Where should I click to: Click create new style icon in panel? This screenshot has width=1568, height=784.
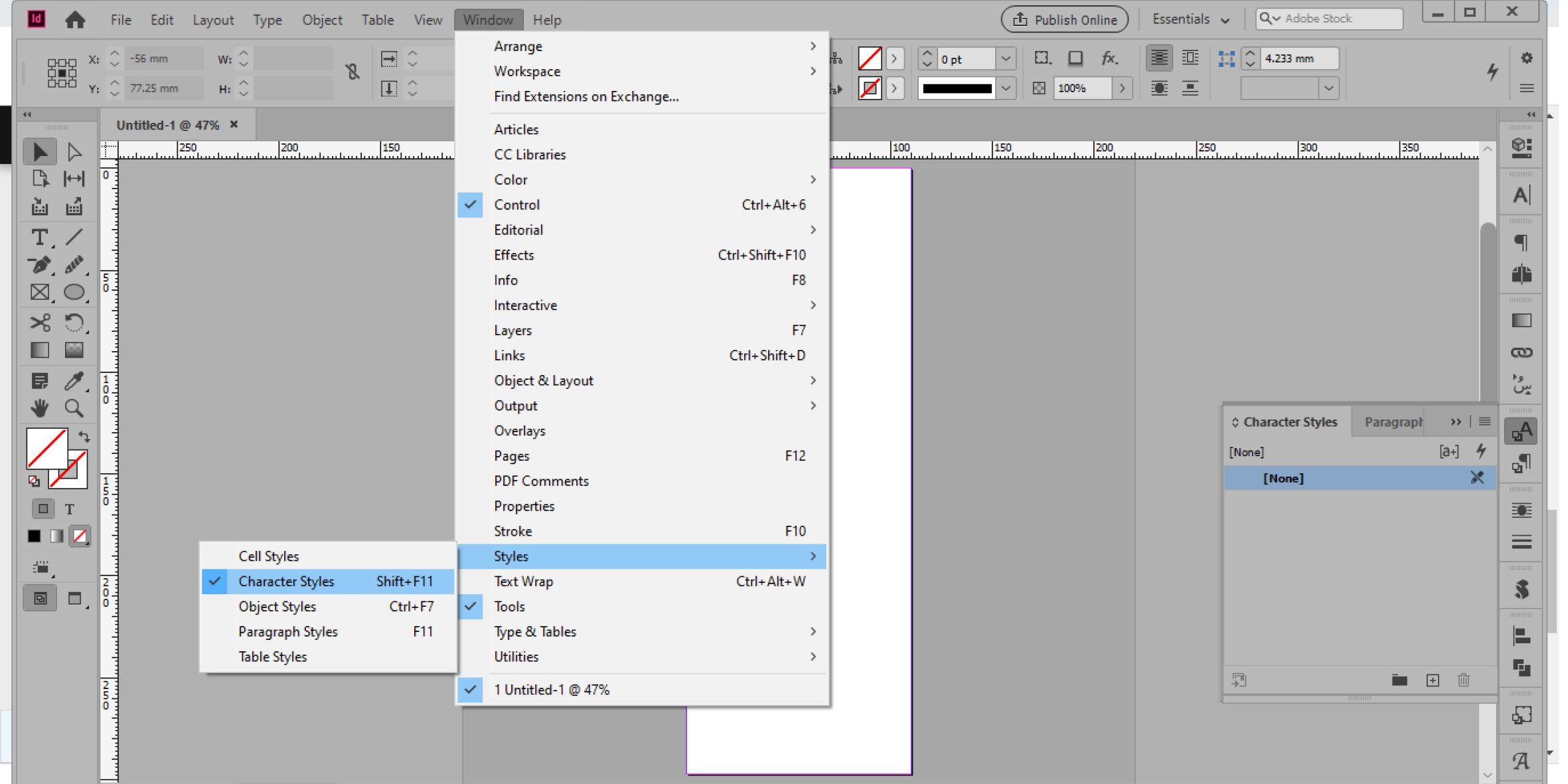click(x=1433, y=680)
